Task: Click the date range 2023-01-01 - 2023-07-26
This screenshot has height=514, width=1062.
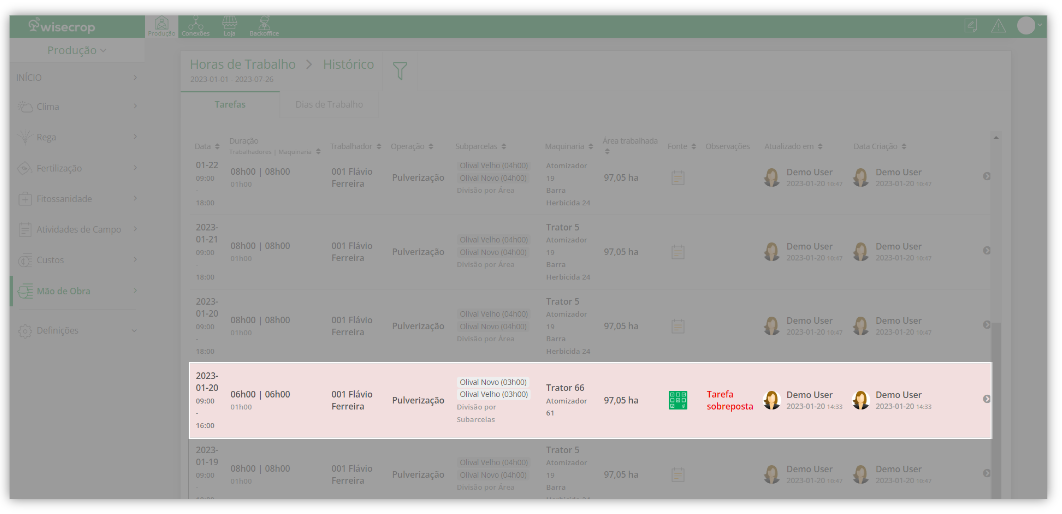Action: (232, 79)
